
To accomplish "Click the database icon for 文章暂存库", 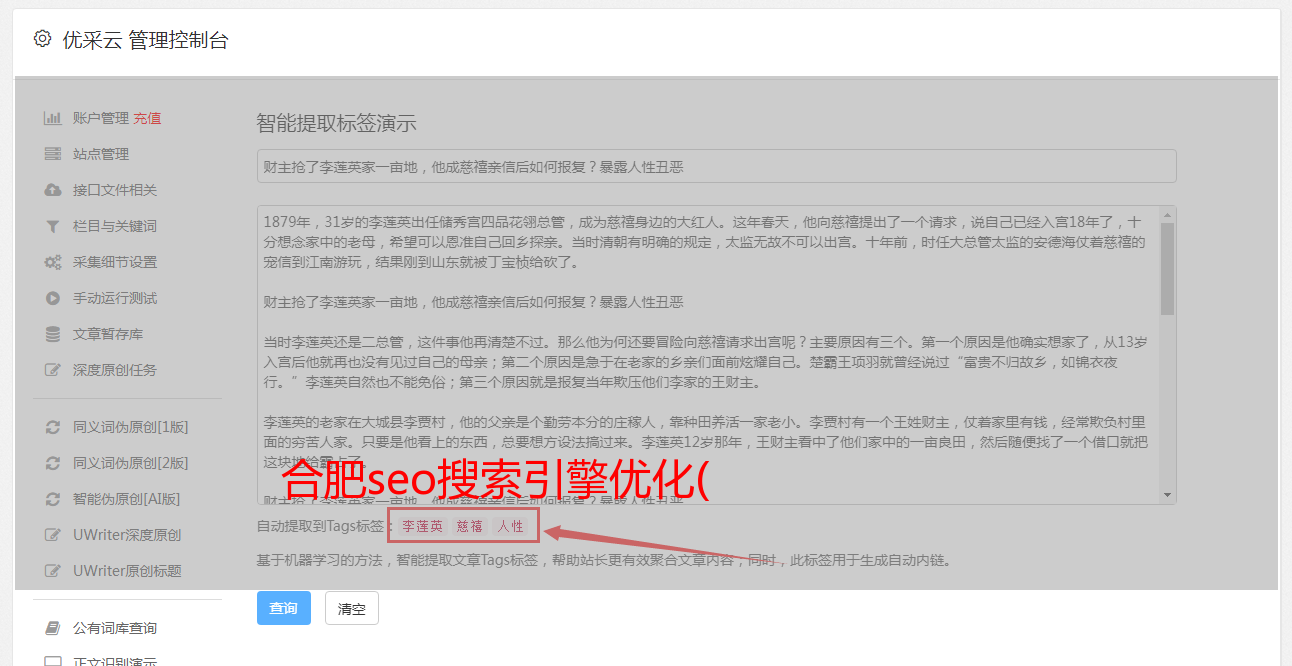I will 53,334.
